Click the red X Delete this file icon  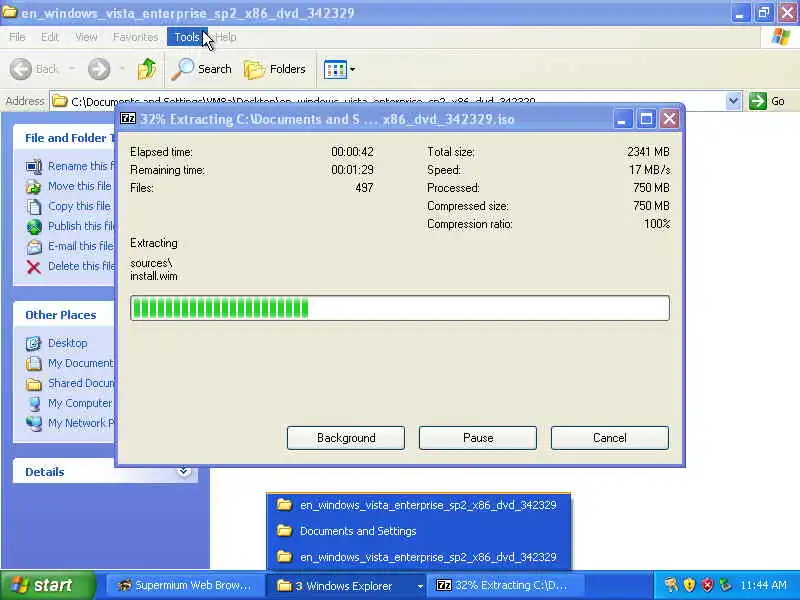point(34,267)
